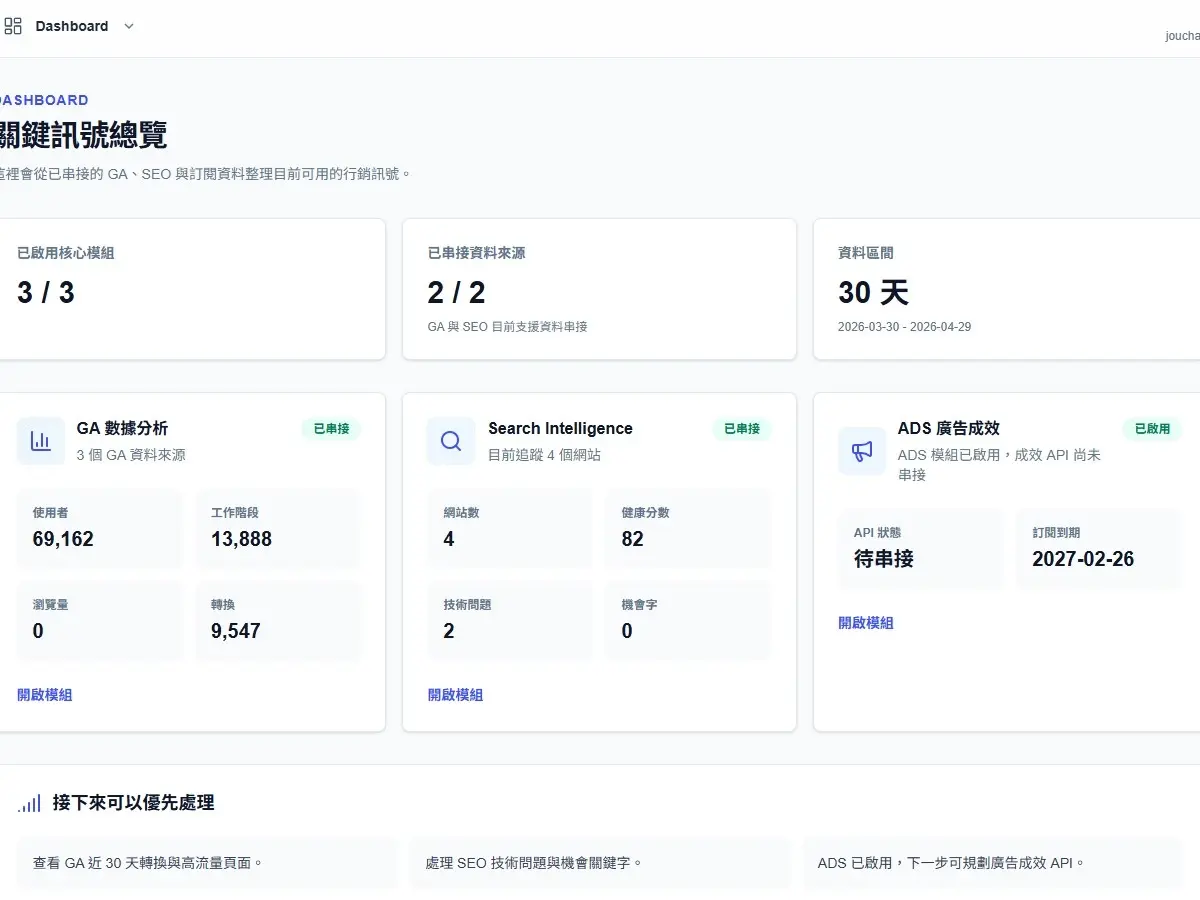Click the 目前追蹤 4 個網站 subtitle
The image size is (1200, 900).
click(544, 455)
